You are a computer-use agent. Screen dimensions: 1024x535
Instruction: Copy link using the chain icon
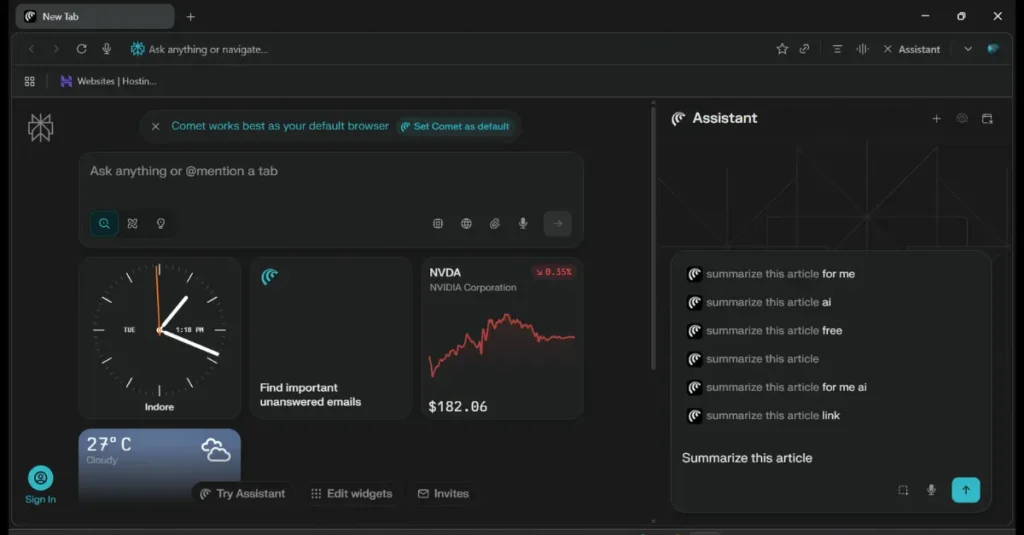[x=805, y=49]
